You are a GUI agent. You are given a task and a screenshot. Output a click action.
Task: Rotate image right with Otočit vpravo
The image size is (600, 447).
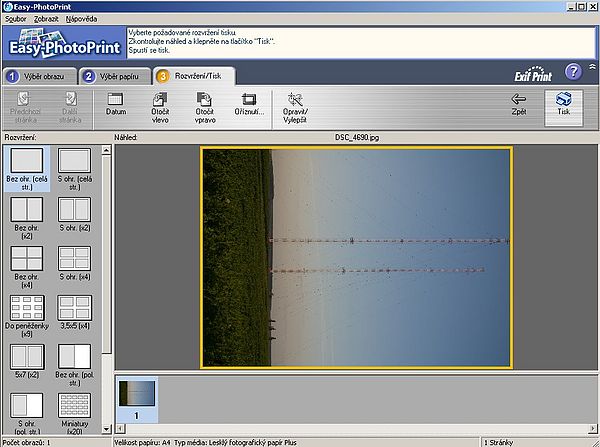(x=204, y=105)
